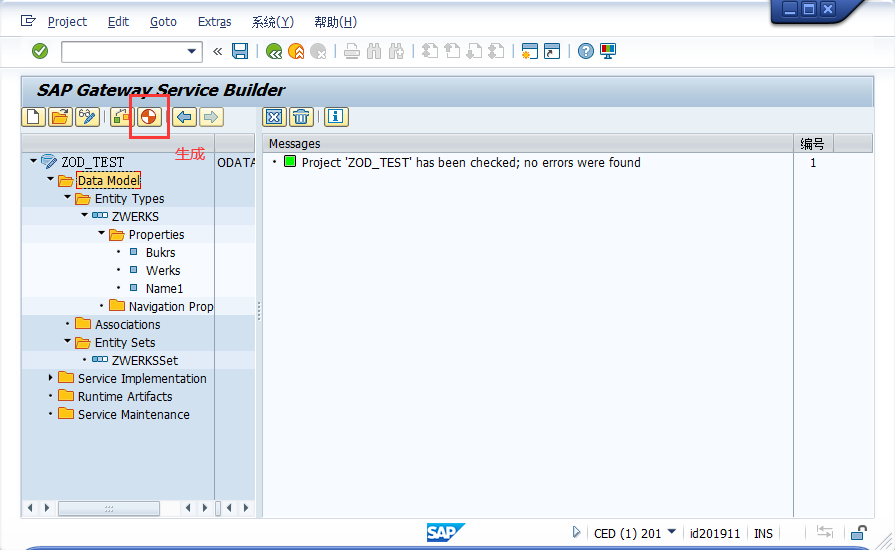
Task: Click the Generate Runtime Objects icon
Action: tap(149, 117)
